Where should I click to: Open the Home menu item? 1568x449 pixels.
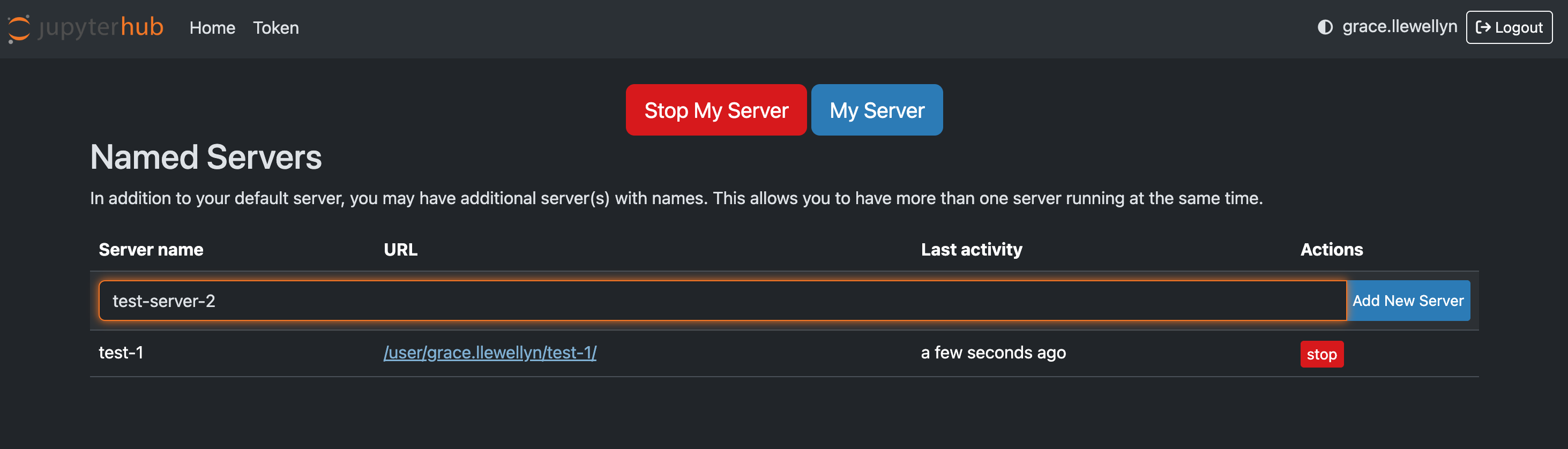click(x=212, y=28)
